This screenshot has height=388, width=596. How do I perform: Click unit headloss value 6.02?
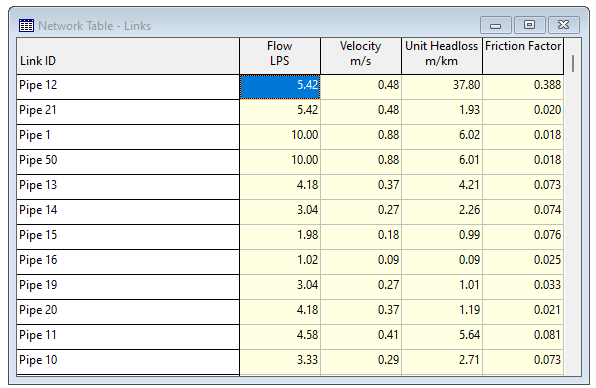(442, 137)
